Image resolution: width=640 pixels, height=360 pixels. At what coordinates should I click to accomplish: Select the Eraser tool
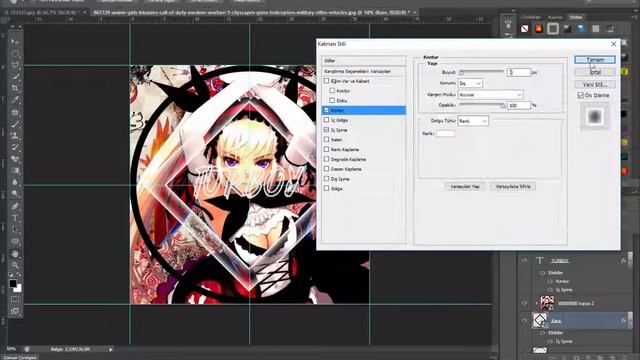(15, 159)
